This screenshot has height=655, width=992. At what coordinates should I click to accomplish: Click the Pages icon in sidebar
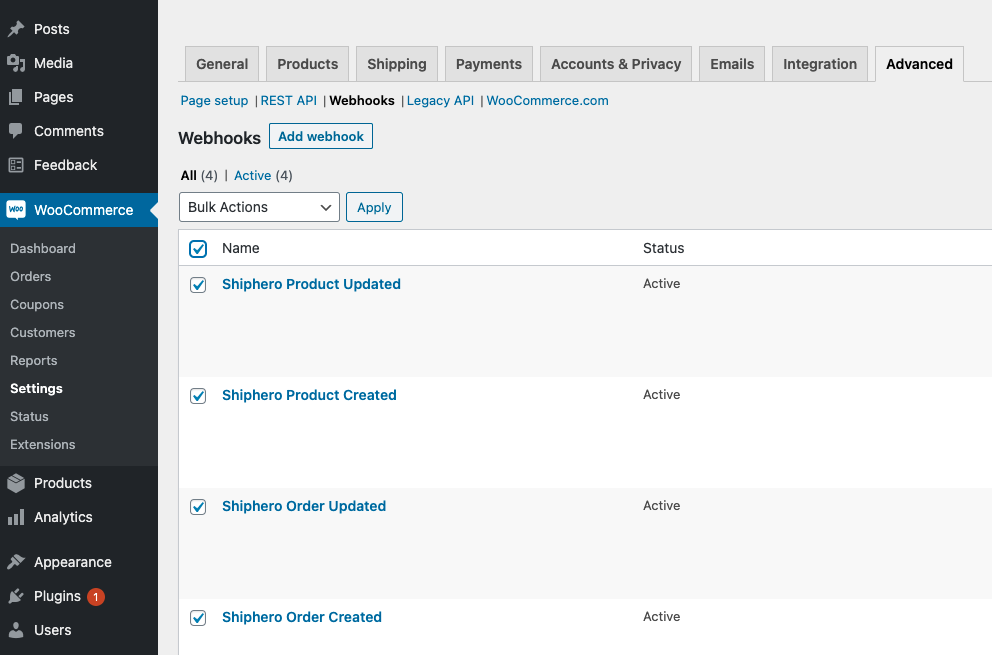16,97
